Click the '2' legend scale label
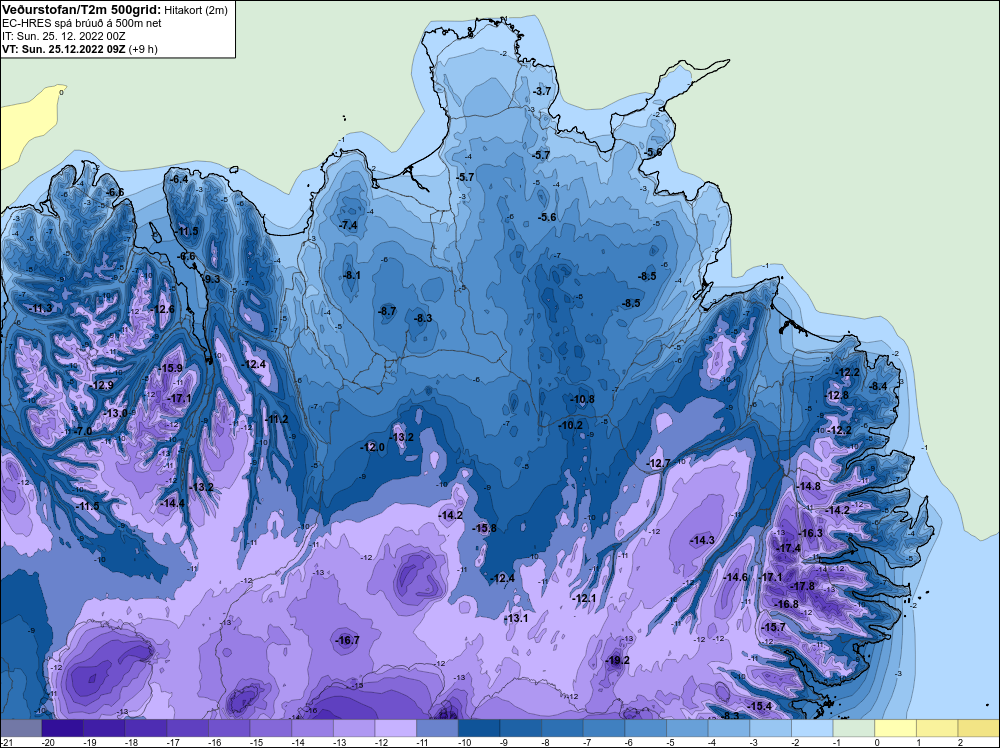 960,742
